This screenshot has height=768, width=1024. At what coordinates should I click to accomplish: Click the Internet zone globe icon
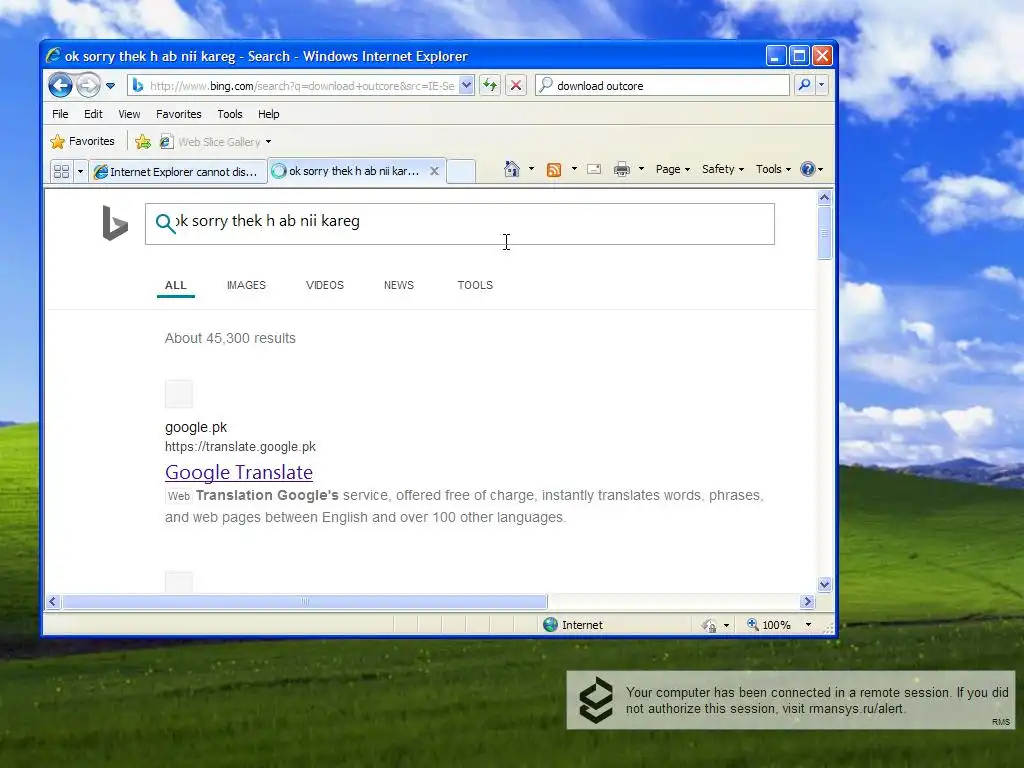[551, 625]
